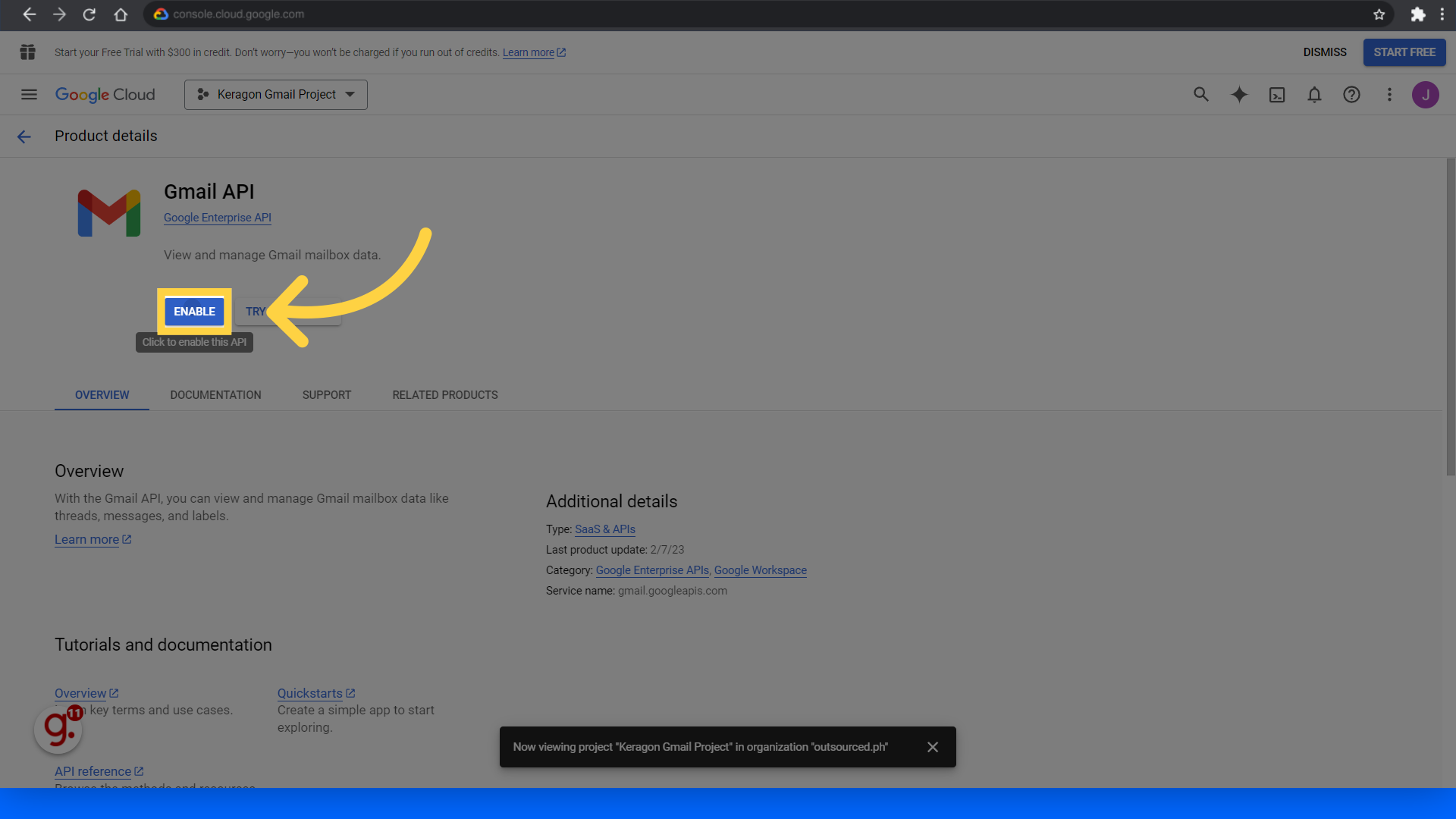Open the SaaS & APIs type link

[605, 529]
